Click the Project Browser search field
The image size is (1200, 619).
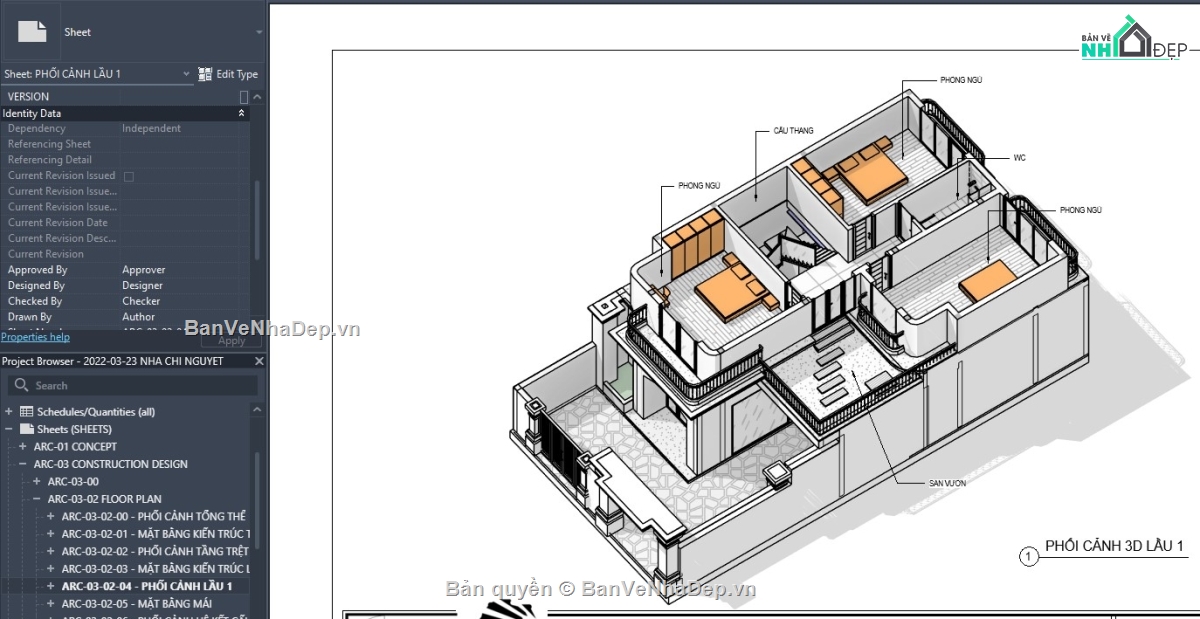(133, 385)
